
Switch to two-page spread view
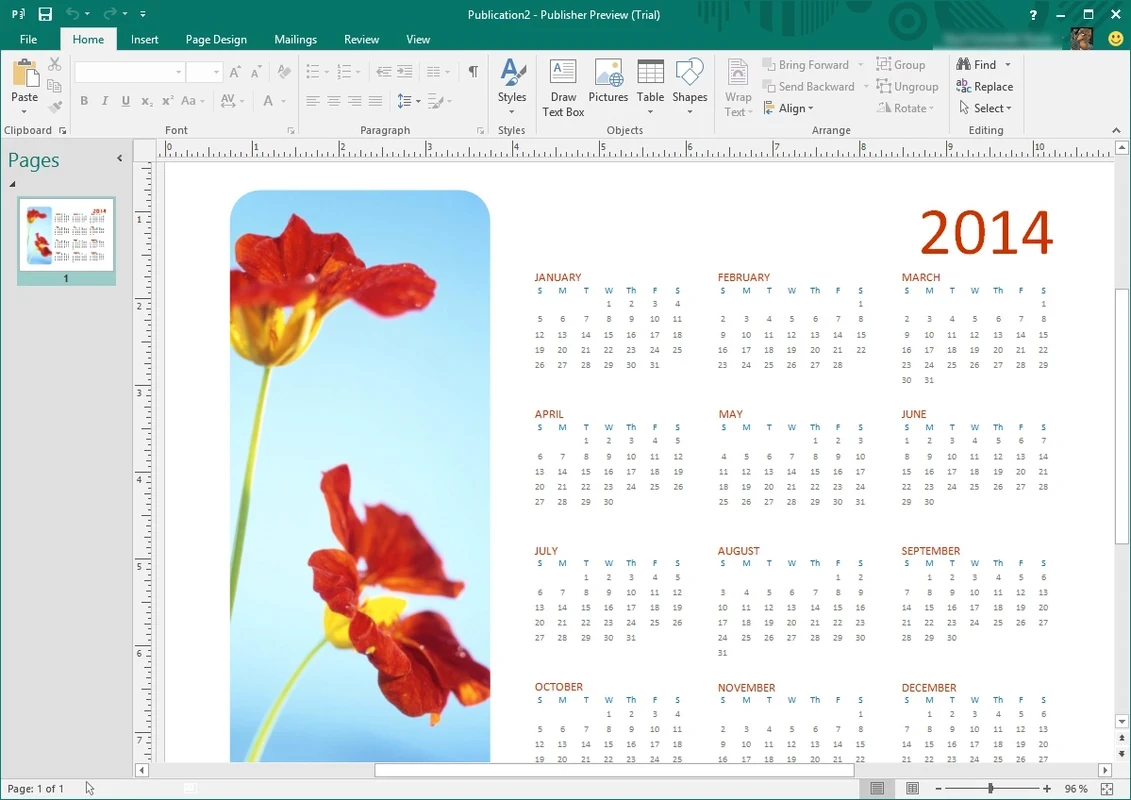pos(912,789)
